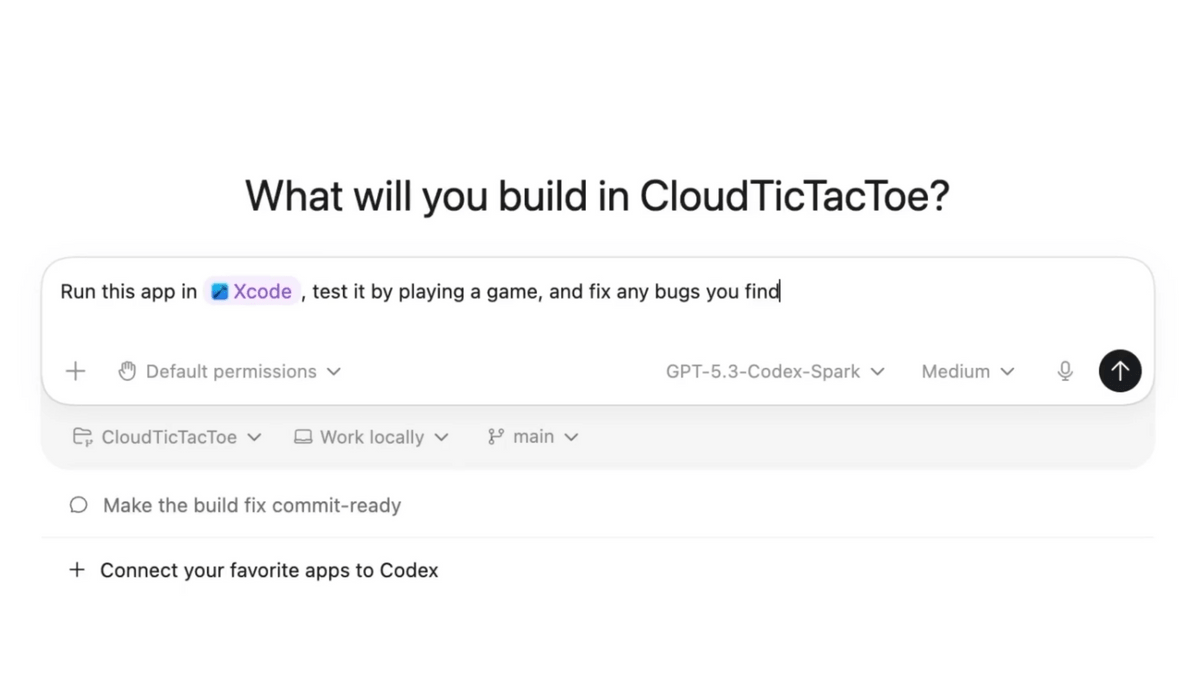Open the GPT-5.3-Codex-Spark model selector

775,371
